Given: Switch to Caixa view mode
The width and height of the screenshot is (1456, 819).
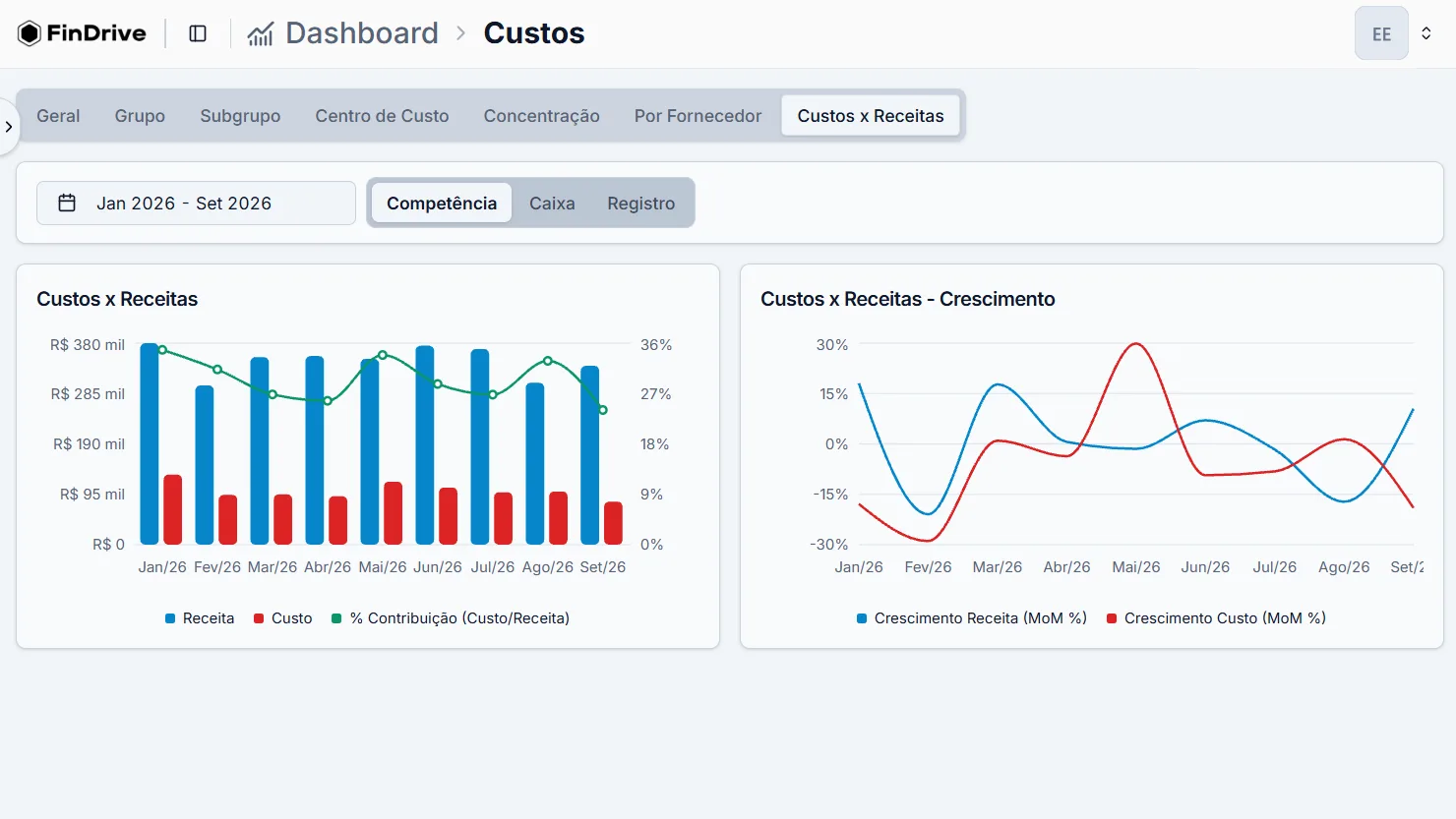Looking at the screenshot, I should [552, 204].
